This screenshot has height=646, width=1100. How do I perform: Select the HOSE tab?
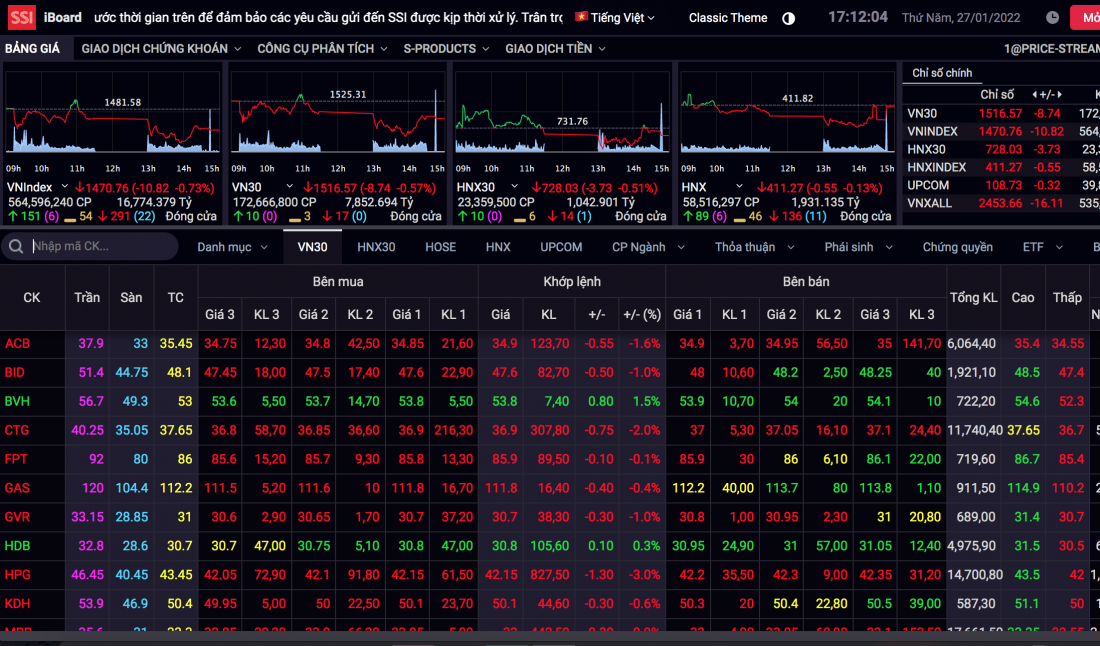point(440,247)
